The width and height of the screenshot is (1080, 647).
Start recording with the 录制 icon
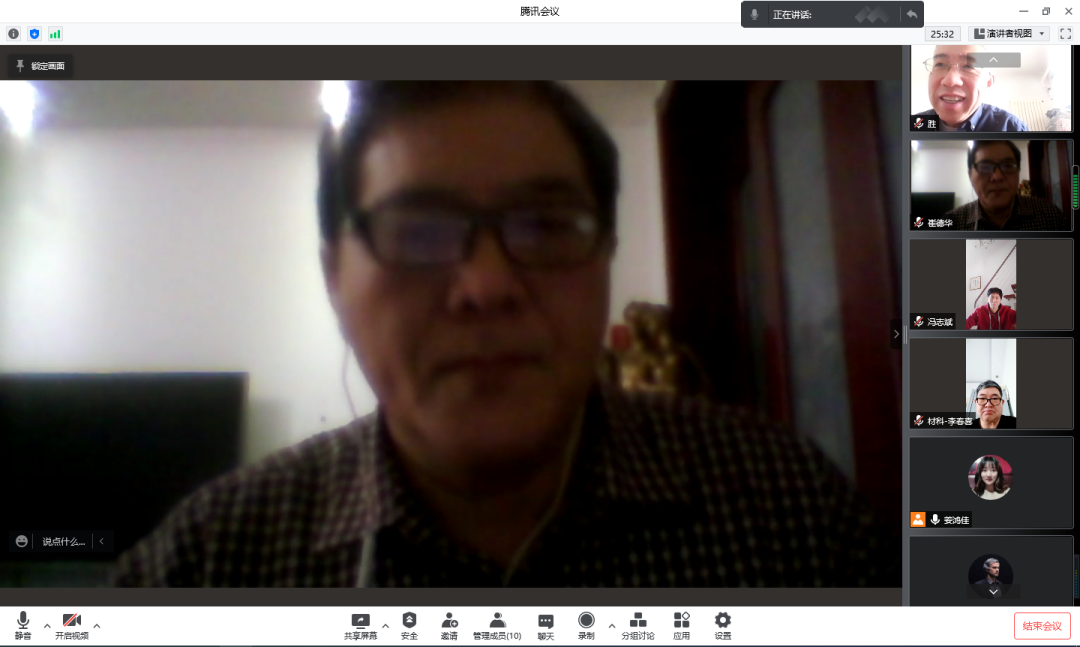click(586, 626)
